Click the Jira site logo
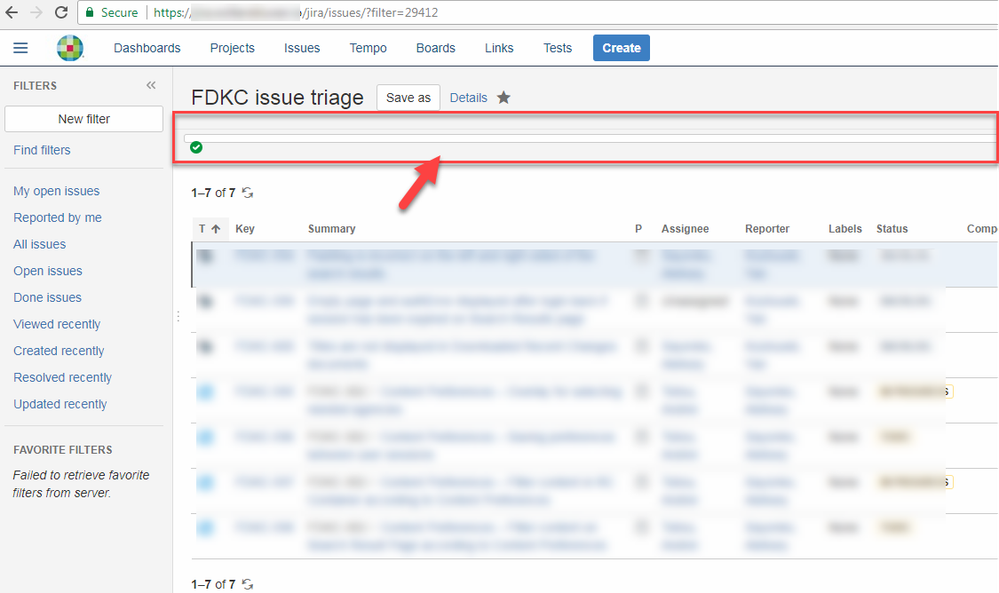The image size is (999, 593). pyautogui.click(x=70, y=48)
